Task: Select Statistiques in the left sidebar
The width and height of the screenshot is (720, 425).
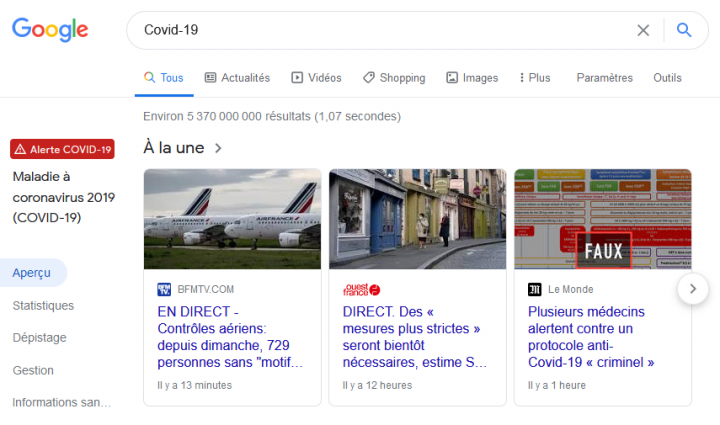Action: (43, 305)
